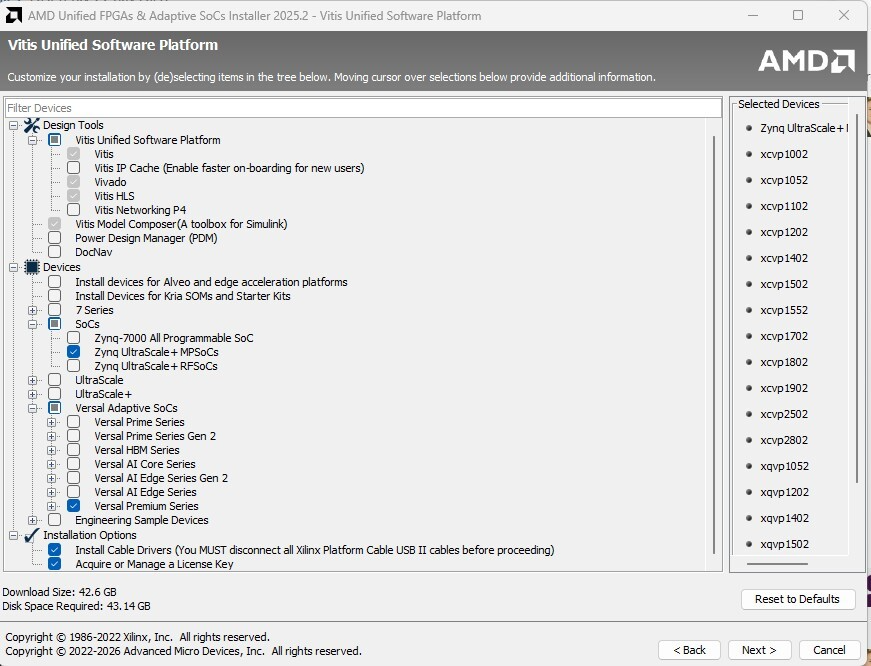Click the Vivado tree item

coord(110,182)
